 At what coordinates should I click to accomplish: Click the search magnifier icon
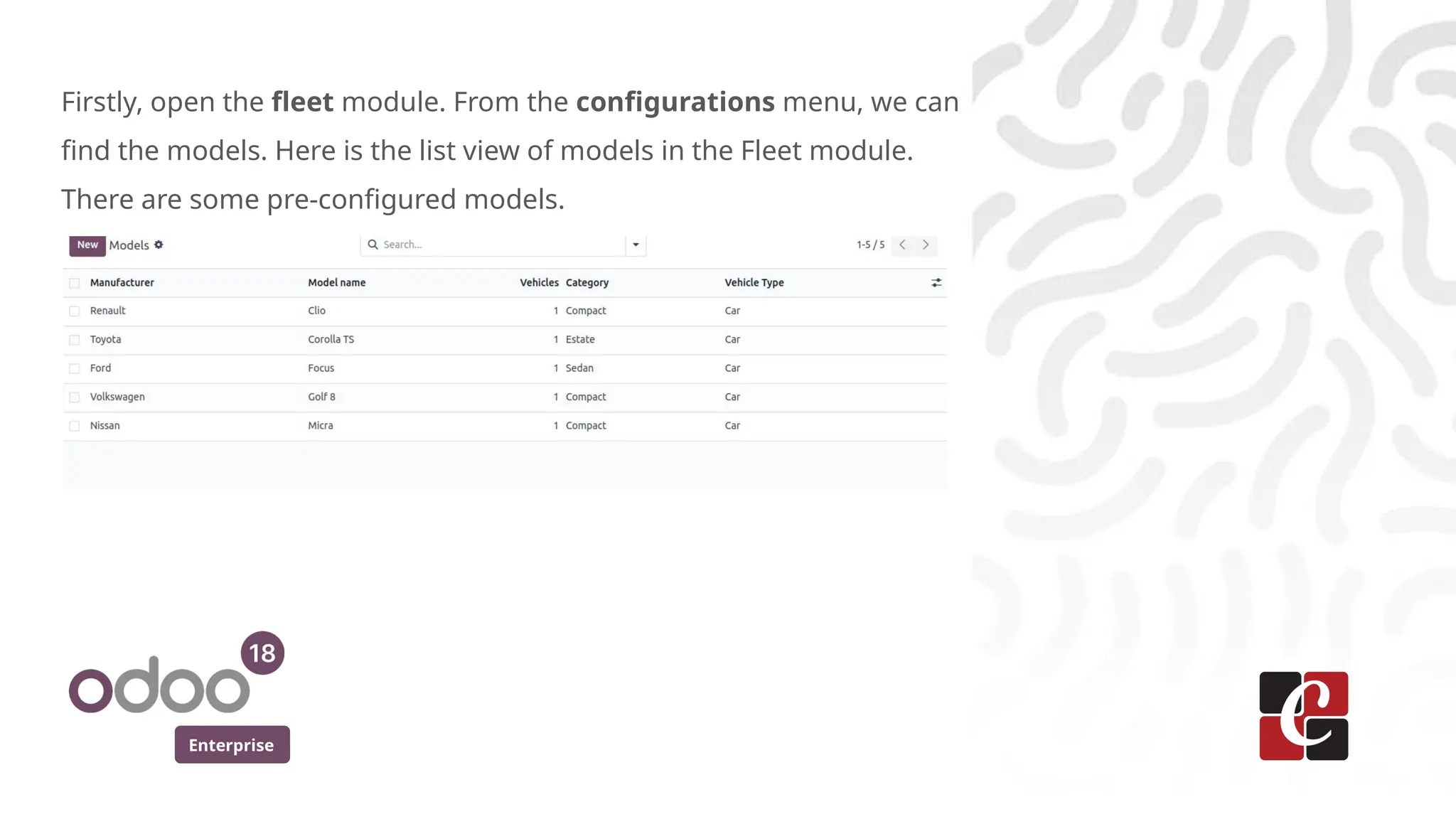pyautogui.click(x=373, y=245)
